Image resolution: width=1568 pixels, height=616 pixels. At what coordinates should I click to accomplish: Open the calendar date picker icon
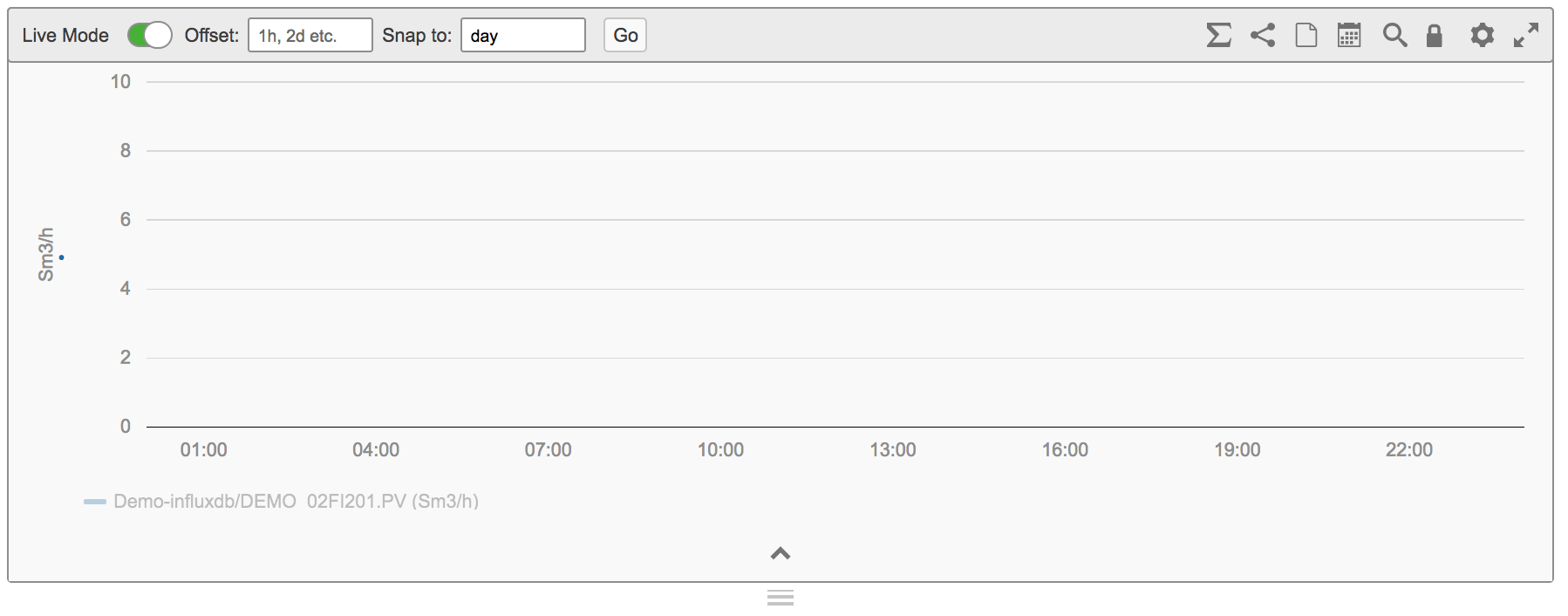[1349, 35]
